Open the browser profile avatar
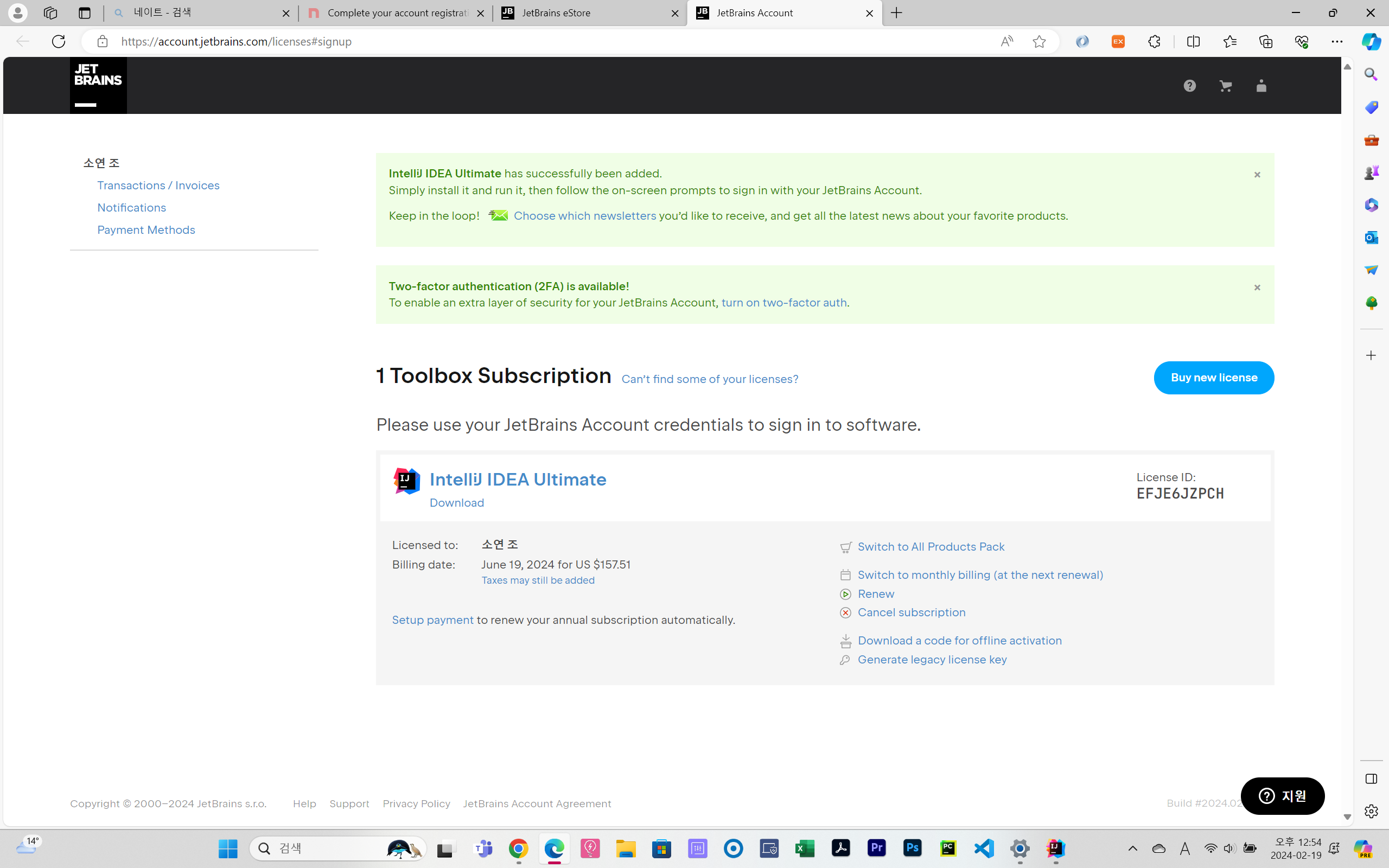1389x868 pixels. tap(18, 12)
